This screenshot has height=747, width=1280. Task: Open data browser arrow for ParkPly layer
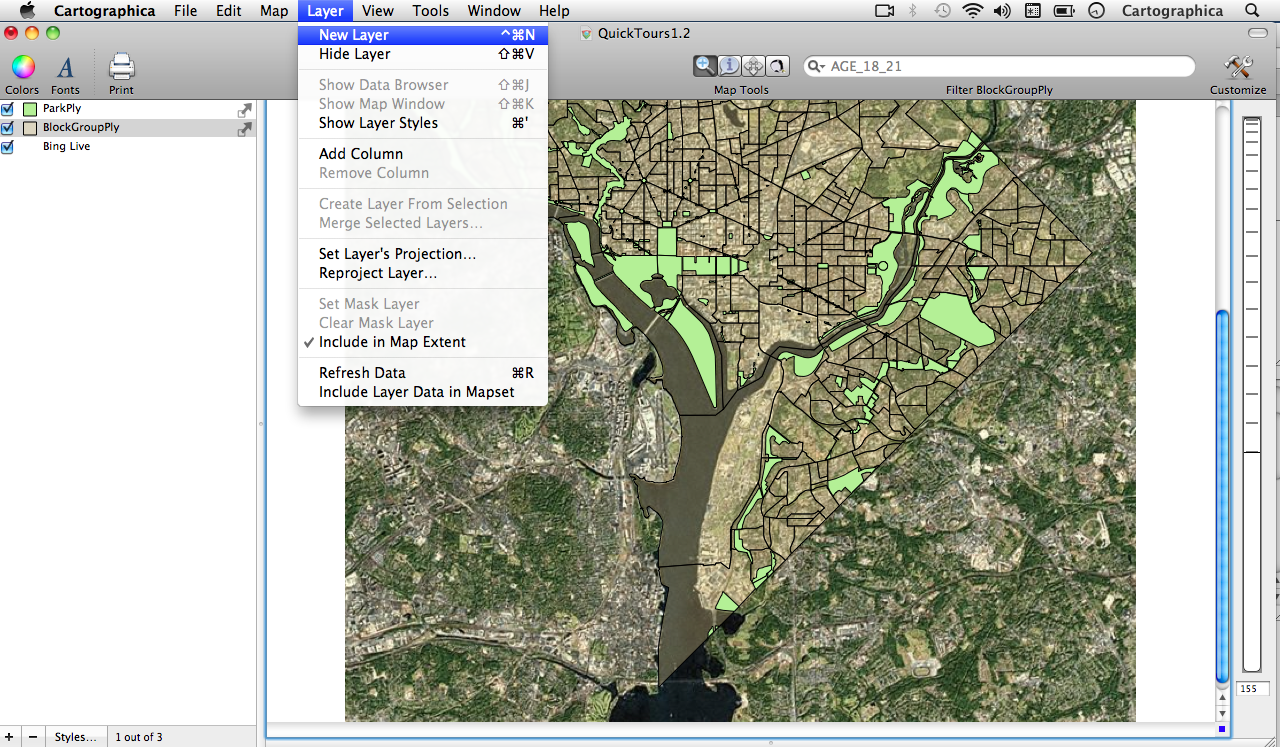click(x=244, y=110)
